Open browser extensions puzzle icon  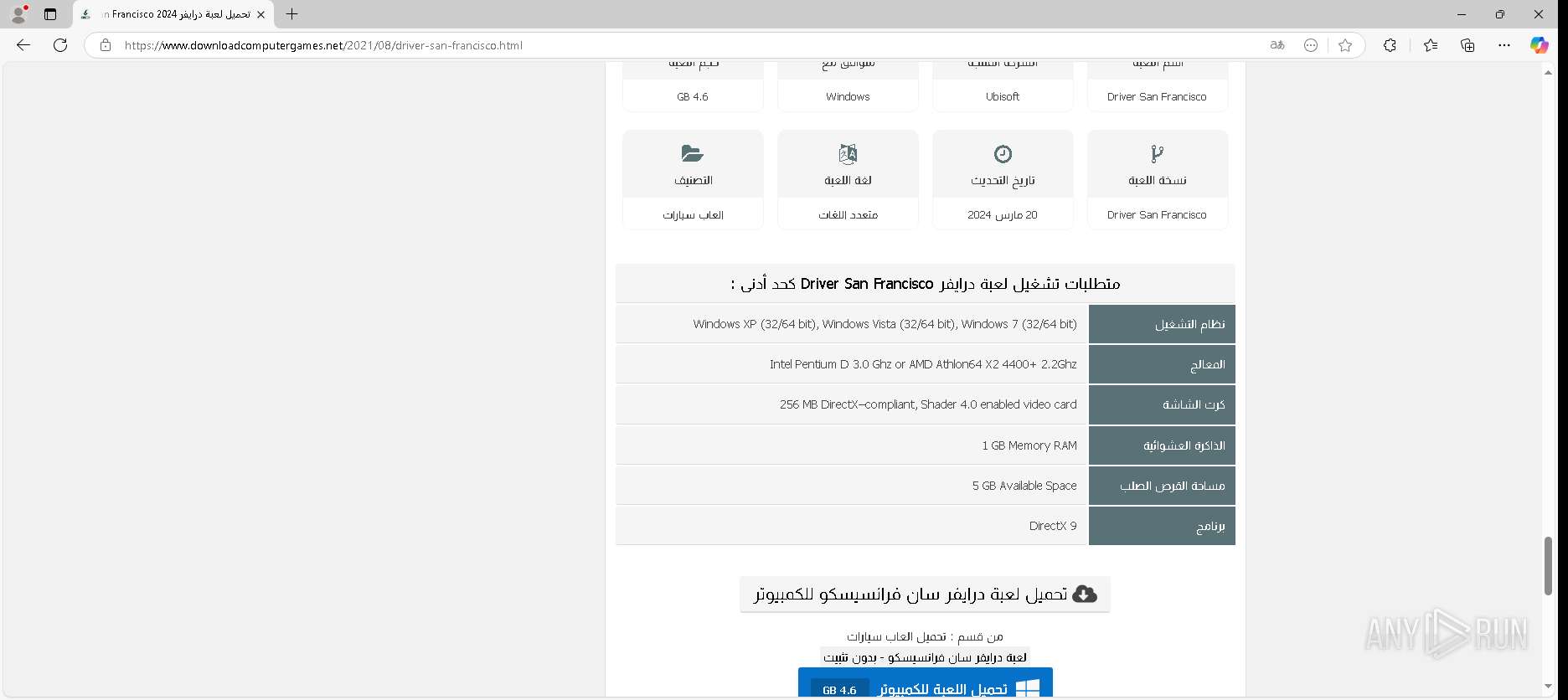pyautogui.click(x=1390, y=45)
